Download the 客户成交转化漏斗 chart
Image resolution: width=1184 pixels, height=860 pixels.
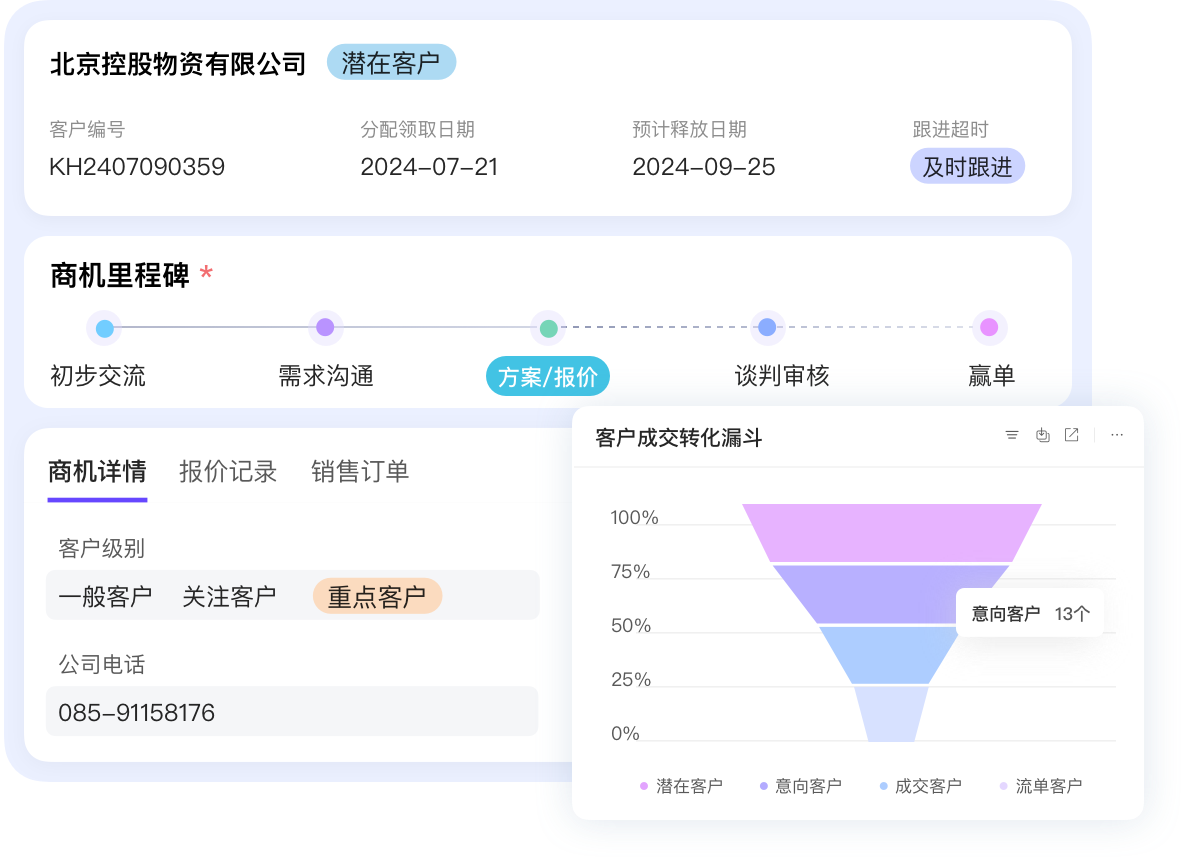pos(1043,435)
